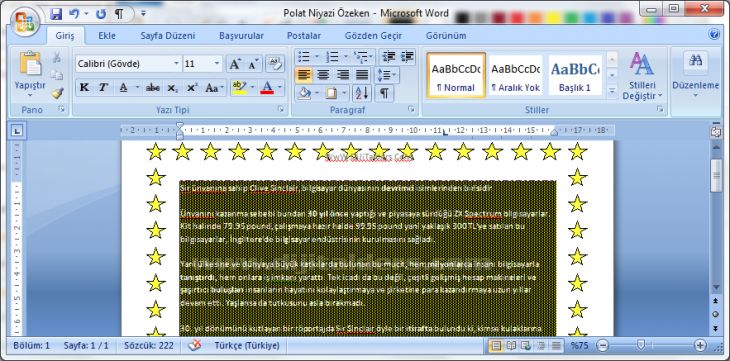Expand highlight color dropdown arrow
The image size is (730, 361).
click(x=253, y=88)
